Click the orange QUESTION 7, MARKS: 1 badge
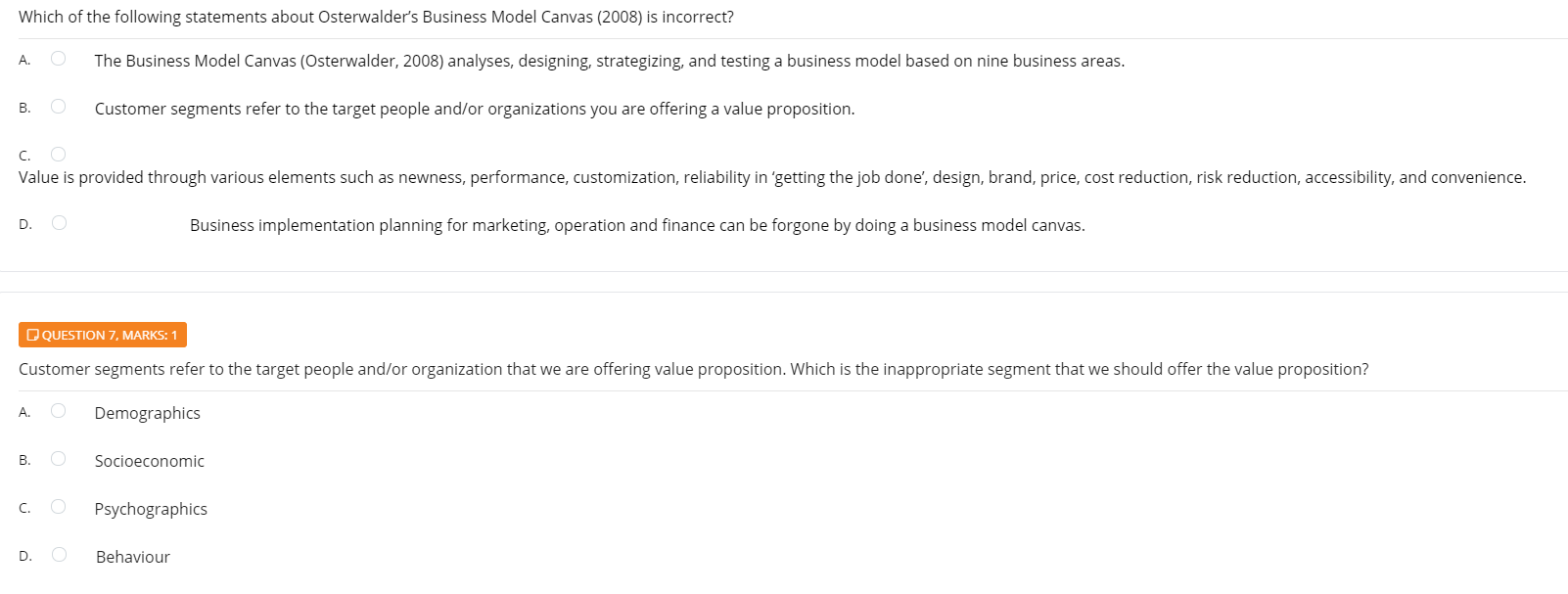Image resolution: width=1568 pixels, height=594 pixels. click(x=103, y=334)
